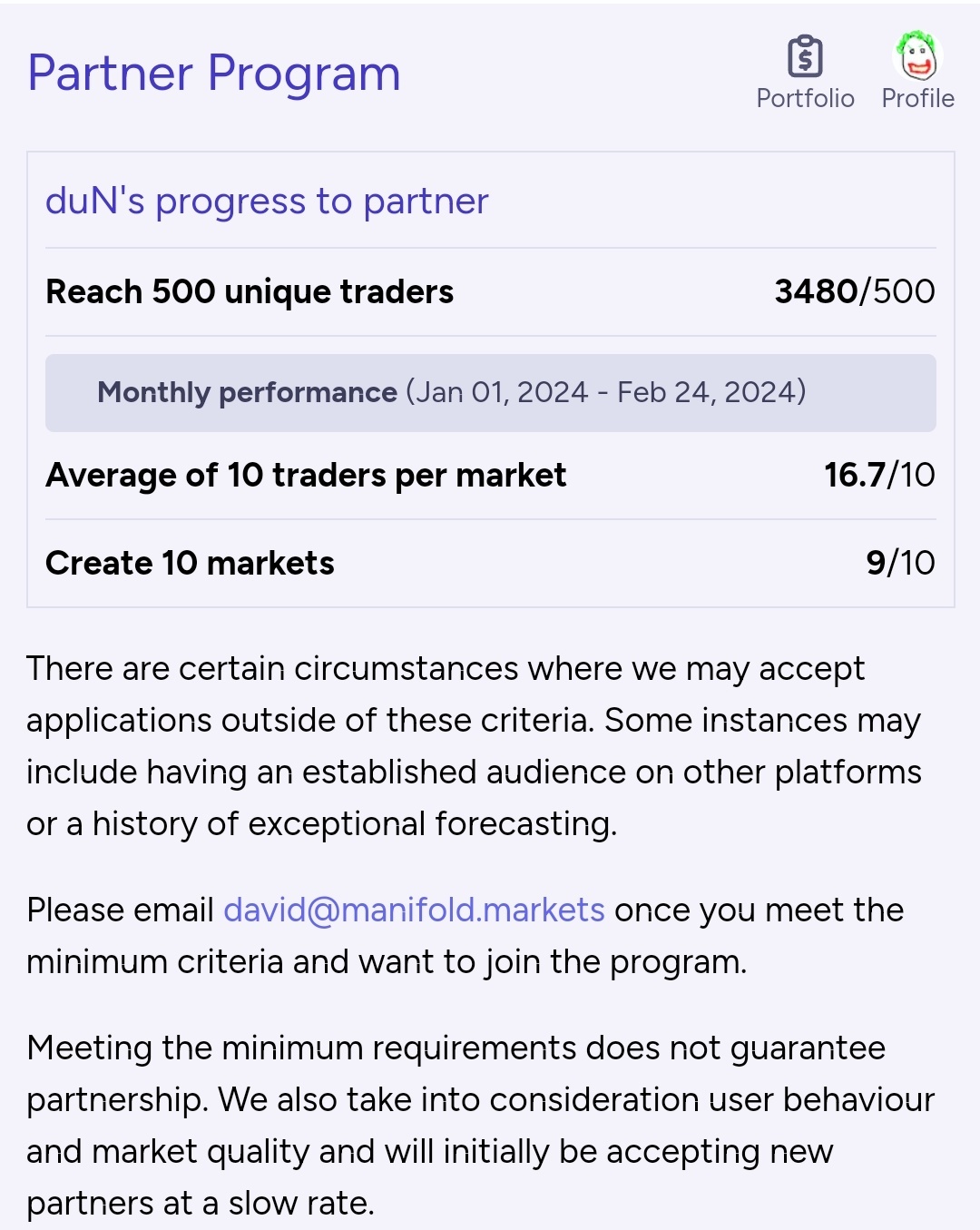Click the "partners at a slow rate" final line

point(201,1204)
